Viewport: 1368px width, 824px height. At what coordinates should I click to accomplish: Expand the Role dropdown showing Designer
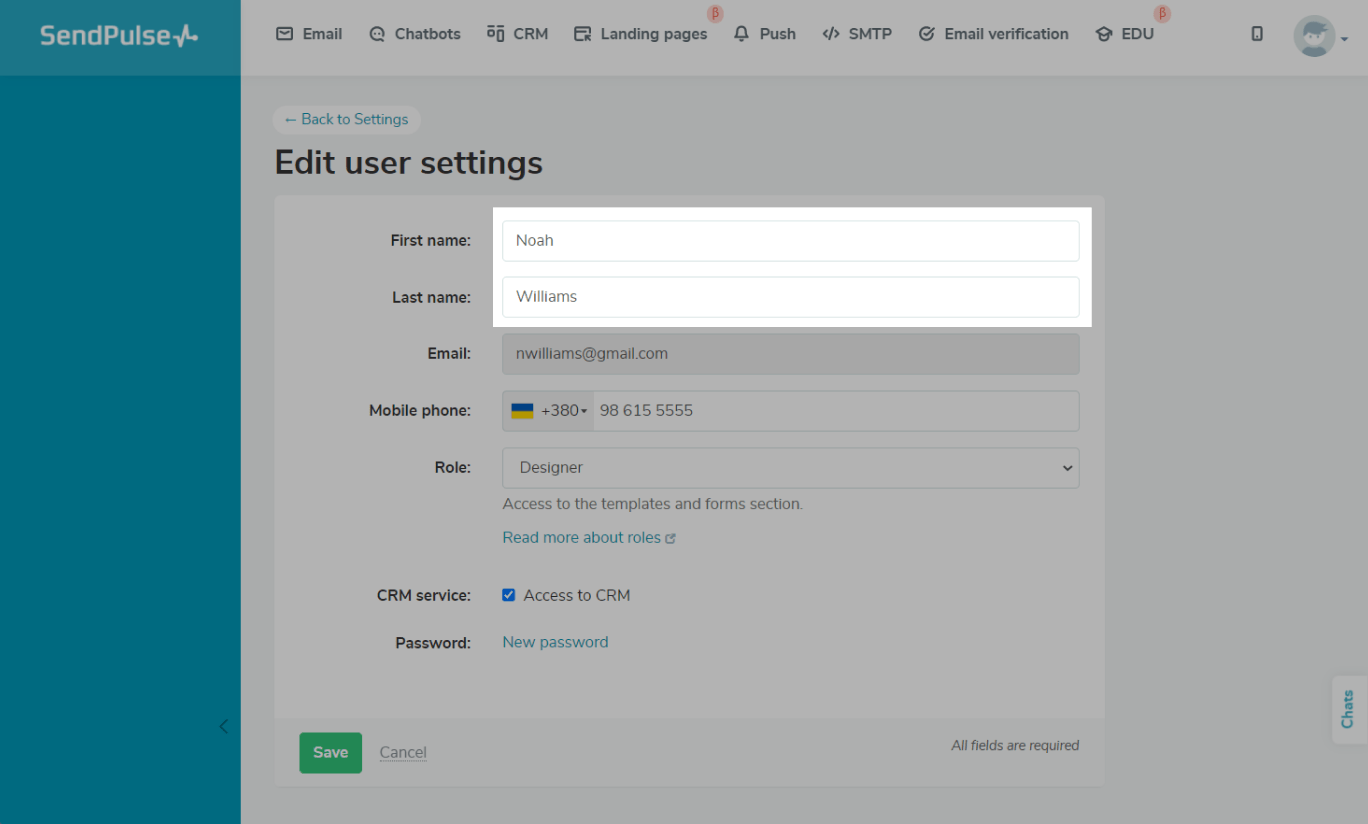[x=790, y=468]
